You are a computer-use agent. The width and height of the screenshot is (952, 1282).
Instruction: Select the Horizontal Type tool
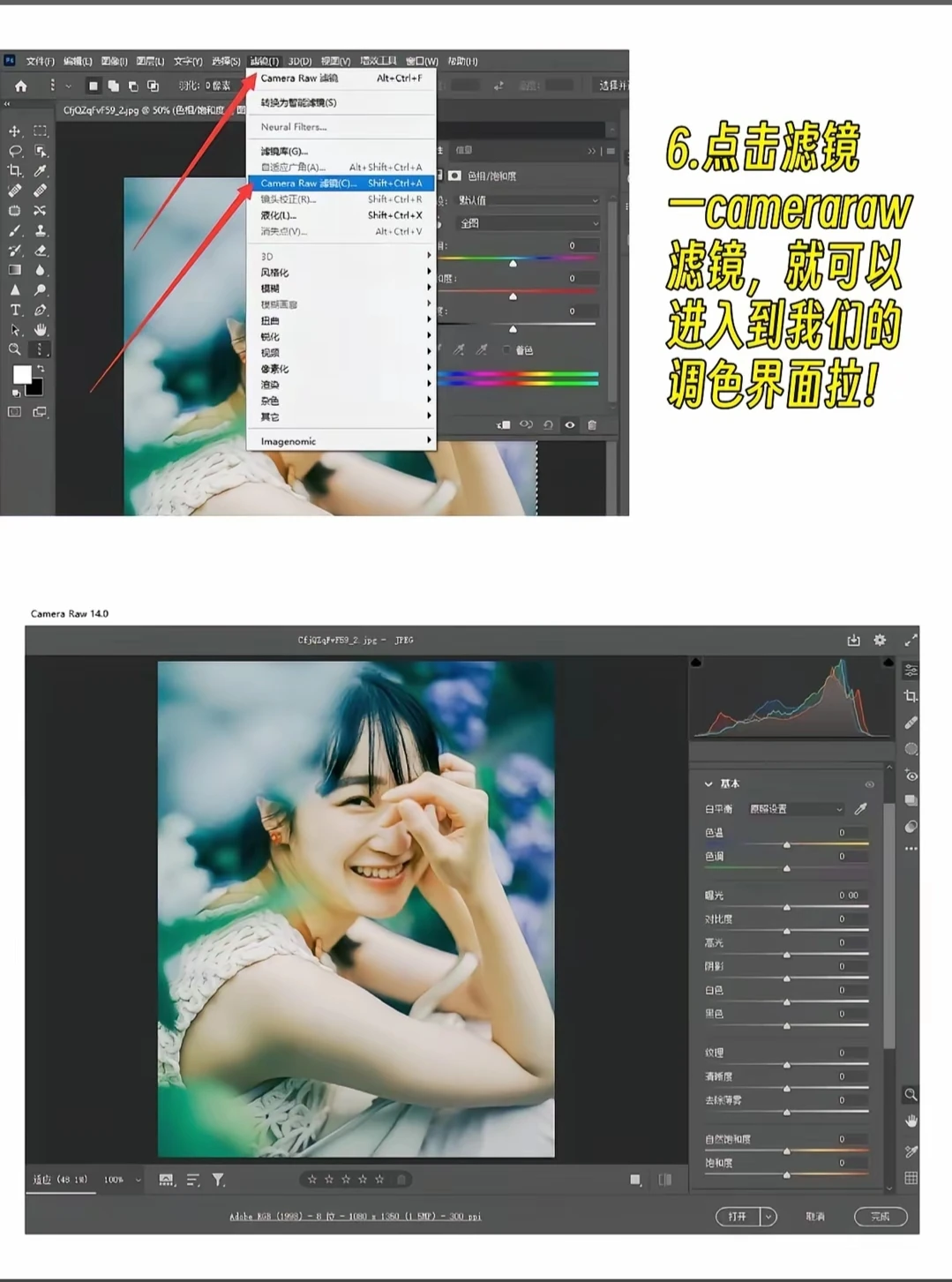click(15, 311)
